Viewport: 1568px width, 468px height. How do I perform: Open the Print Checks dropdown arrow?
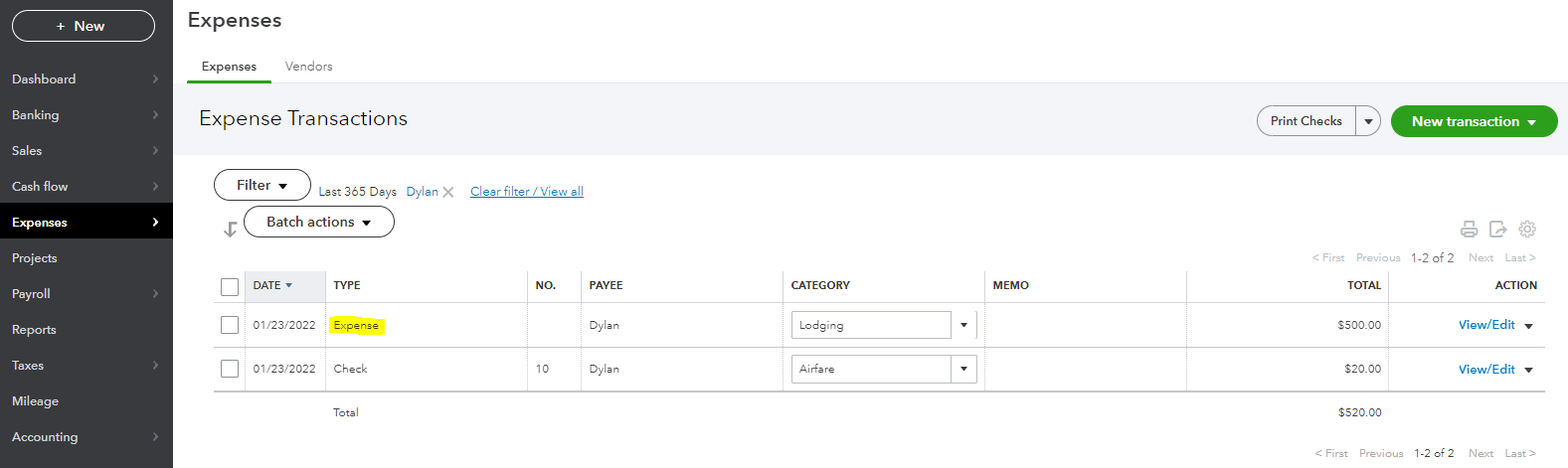[x=1368, y=121]
